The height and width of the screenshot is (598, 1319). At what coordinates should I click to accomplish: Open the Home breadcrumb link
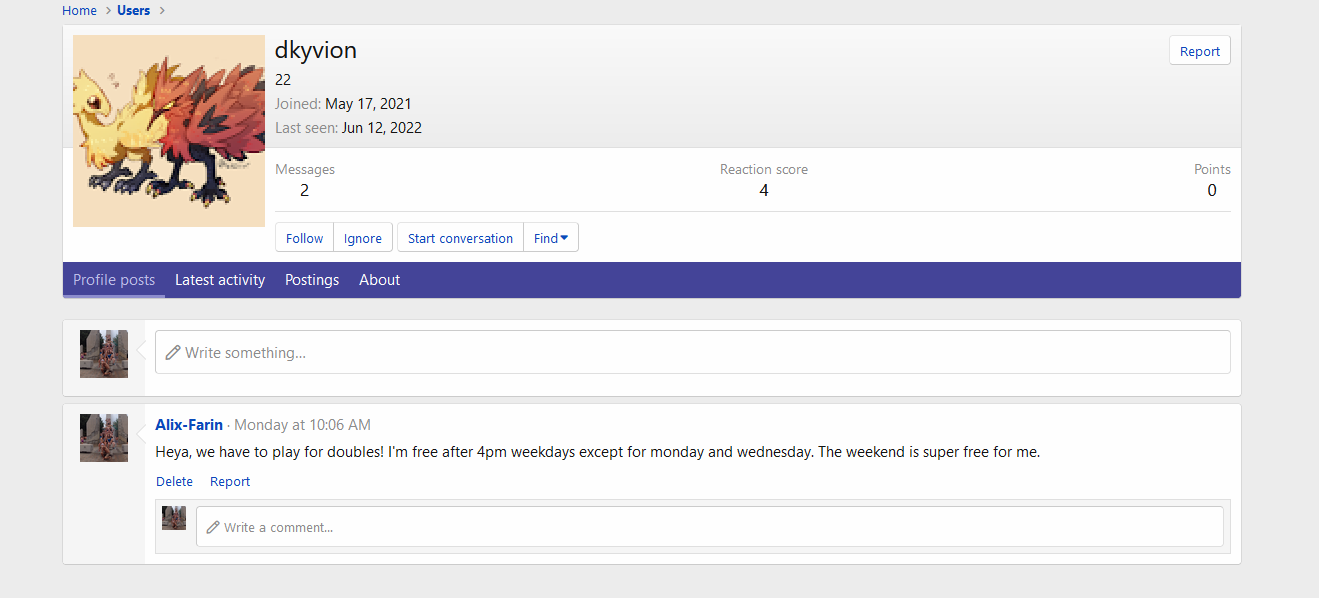tap(79, 10)
